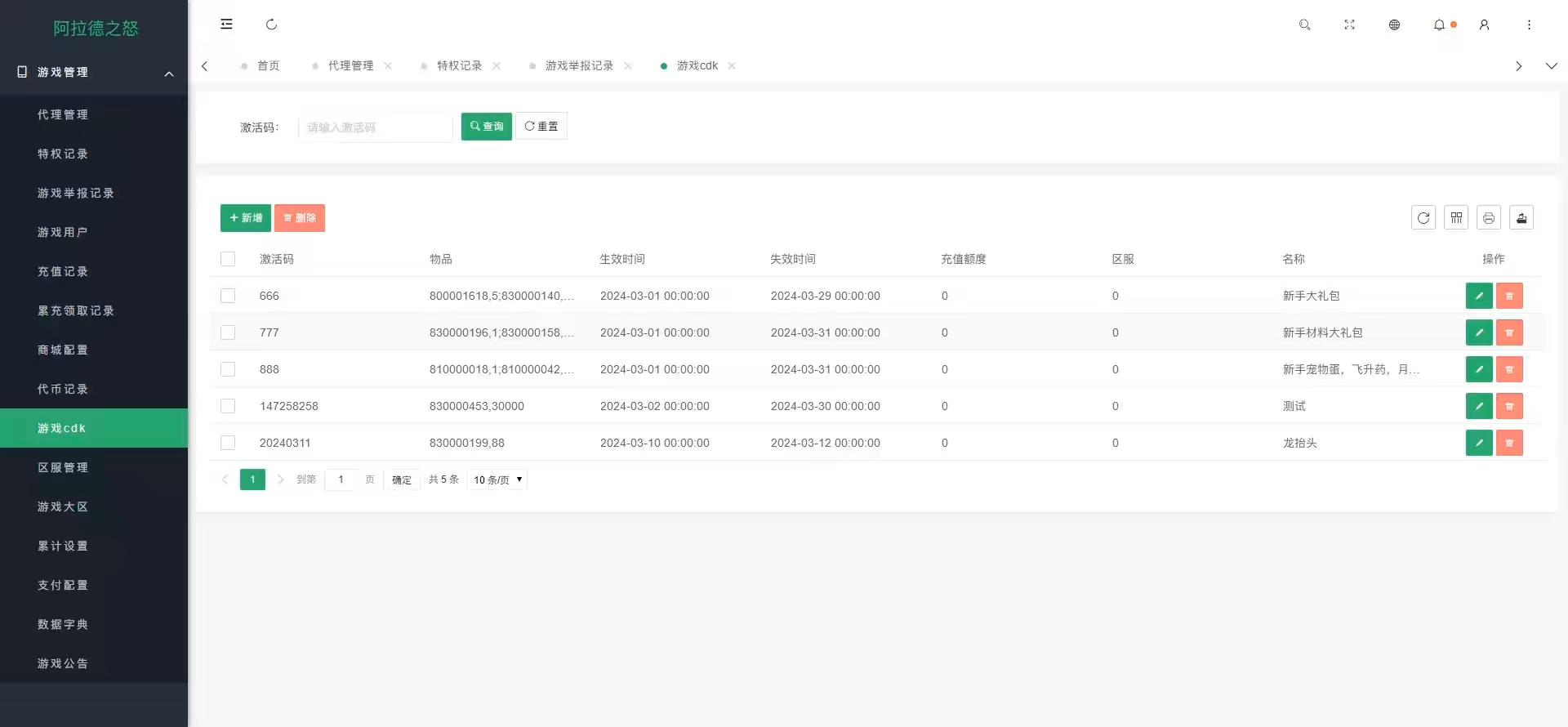Open notifications bell icon
Screen dimensions: 1568x727
pos(1440,25)
